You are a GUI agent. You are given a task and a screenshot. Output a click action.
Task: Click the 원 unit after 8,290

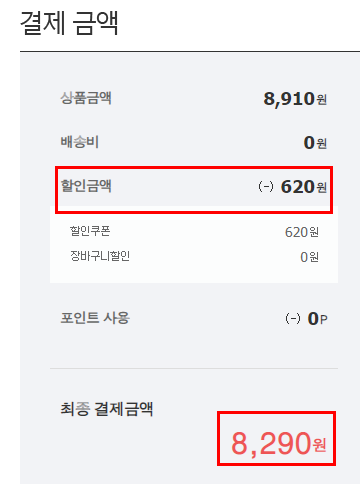click(319, 445)
